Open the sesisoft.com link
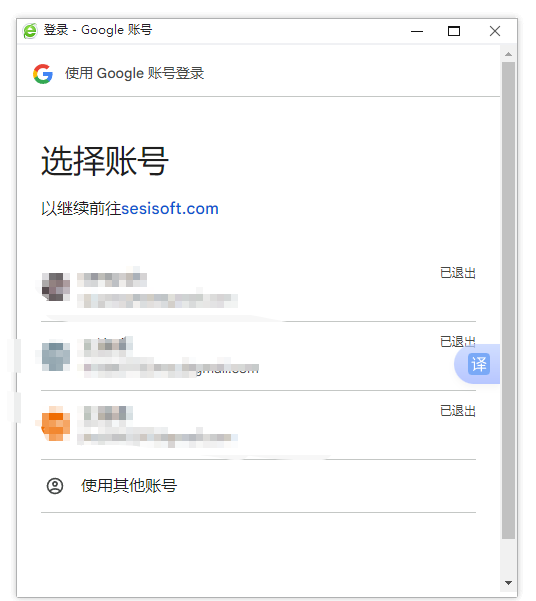The width and height of the screenshot is (536, 601). coord(169,209)
